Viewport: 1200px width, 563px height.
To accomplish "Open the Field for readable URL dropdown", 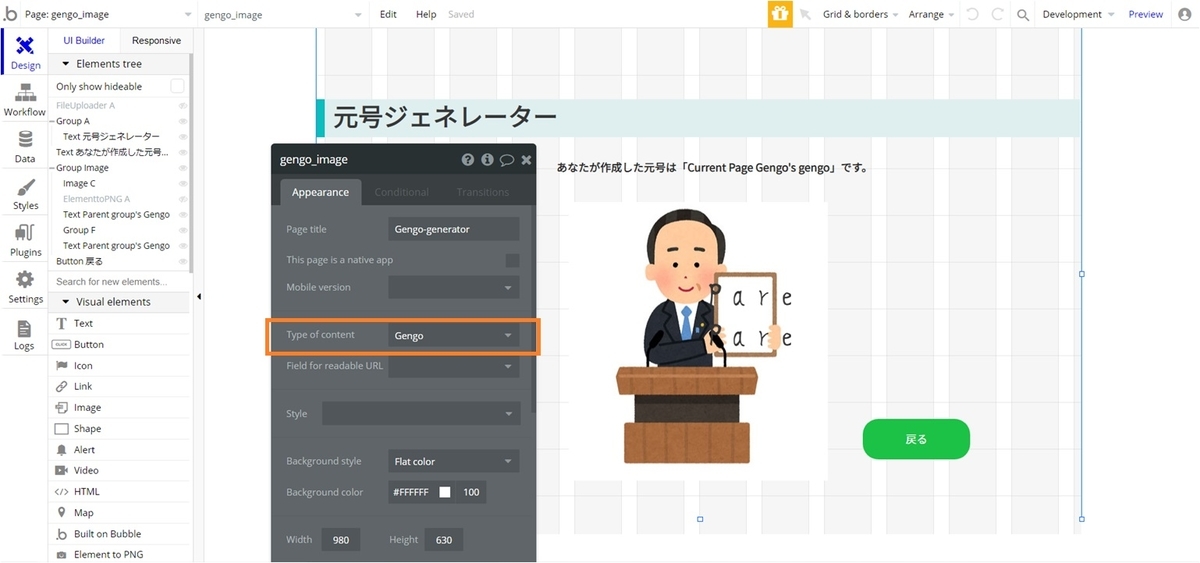I will [454, 366].
